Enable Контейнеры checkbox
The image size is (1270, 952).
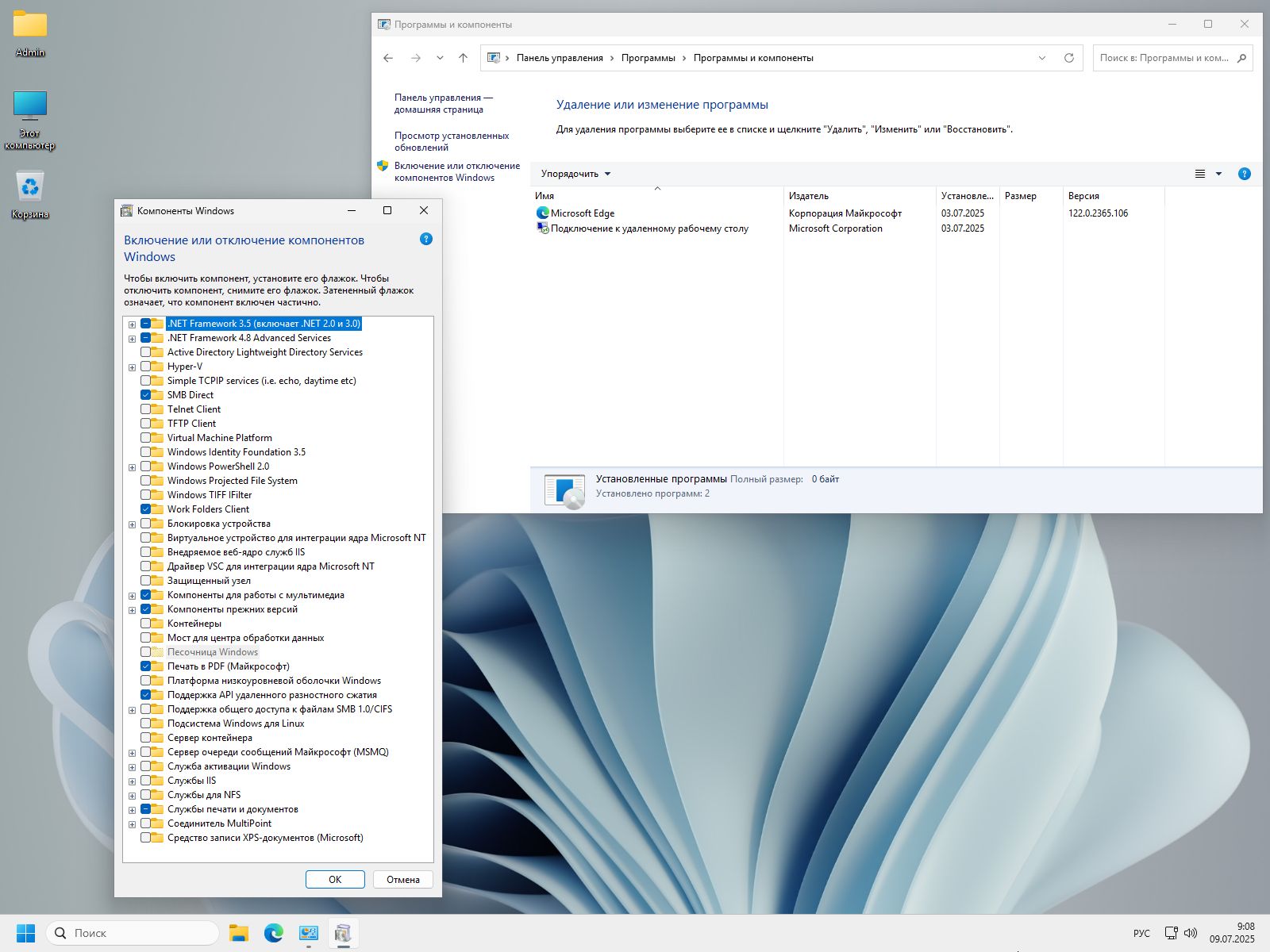[146, 624]
